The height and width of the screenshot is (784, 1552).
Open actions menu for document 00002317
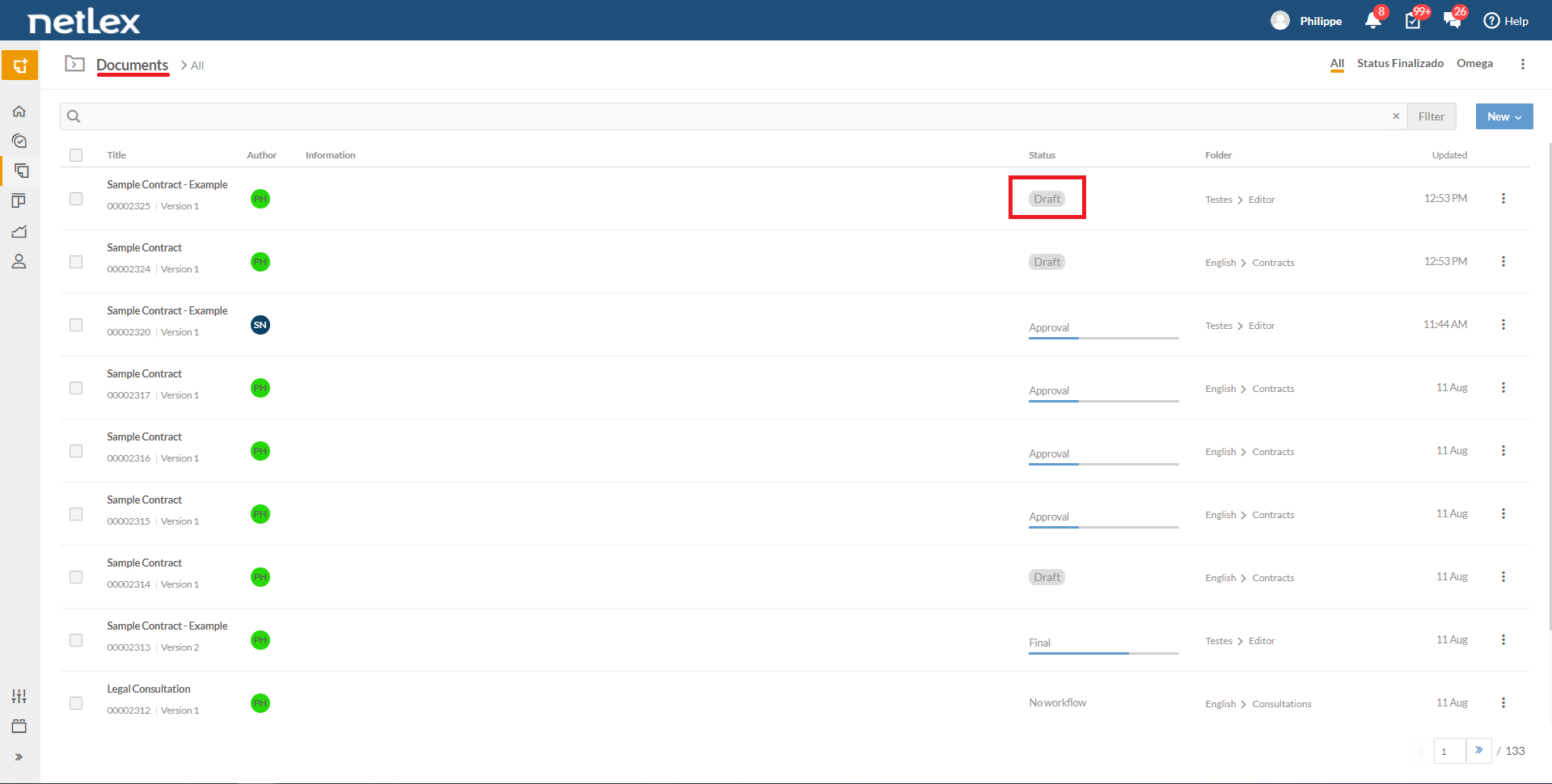pyautogui.click(x=1503, y=388)
